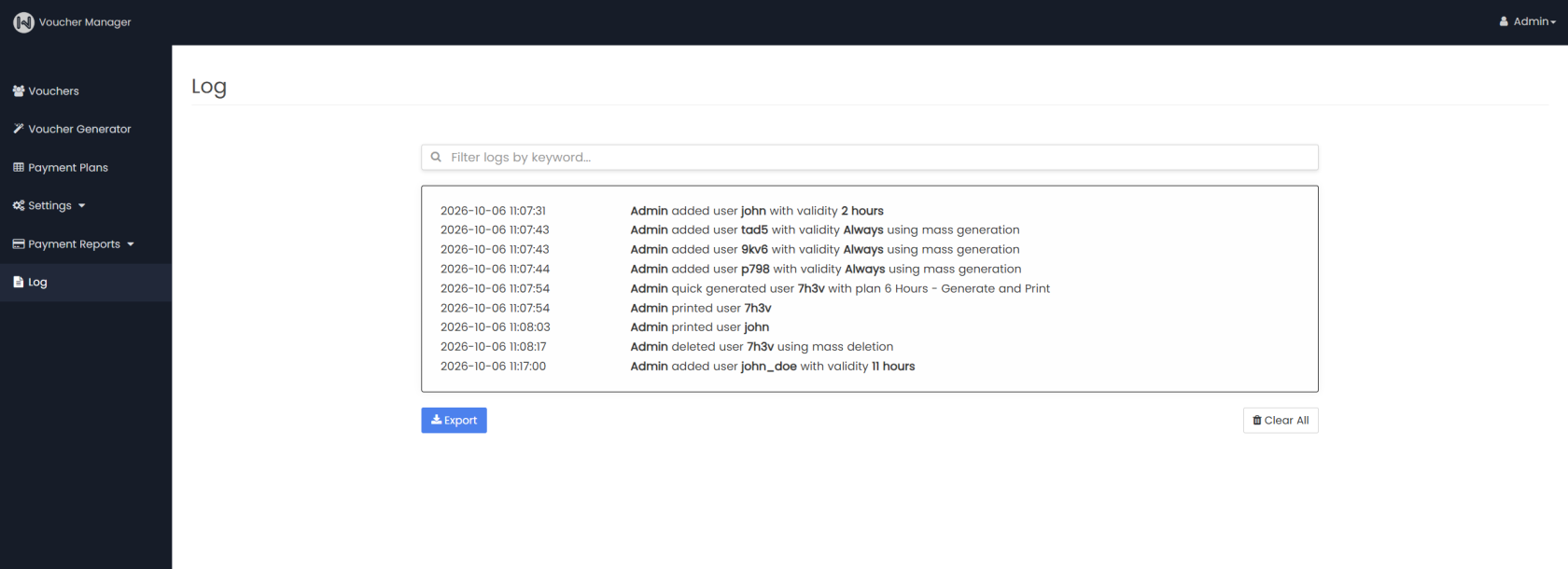Viewport: 1568px width, 569px height.
Task: Open the Vouchers page
Action: coord(86,91)
